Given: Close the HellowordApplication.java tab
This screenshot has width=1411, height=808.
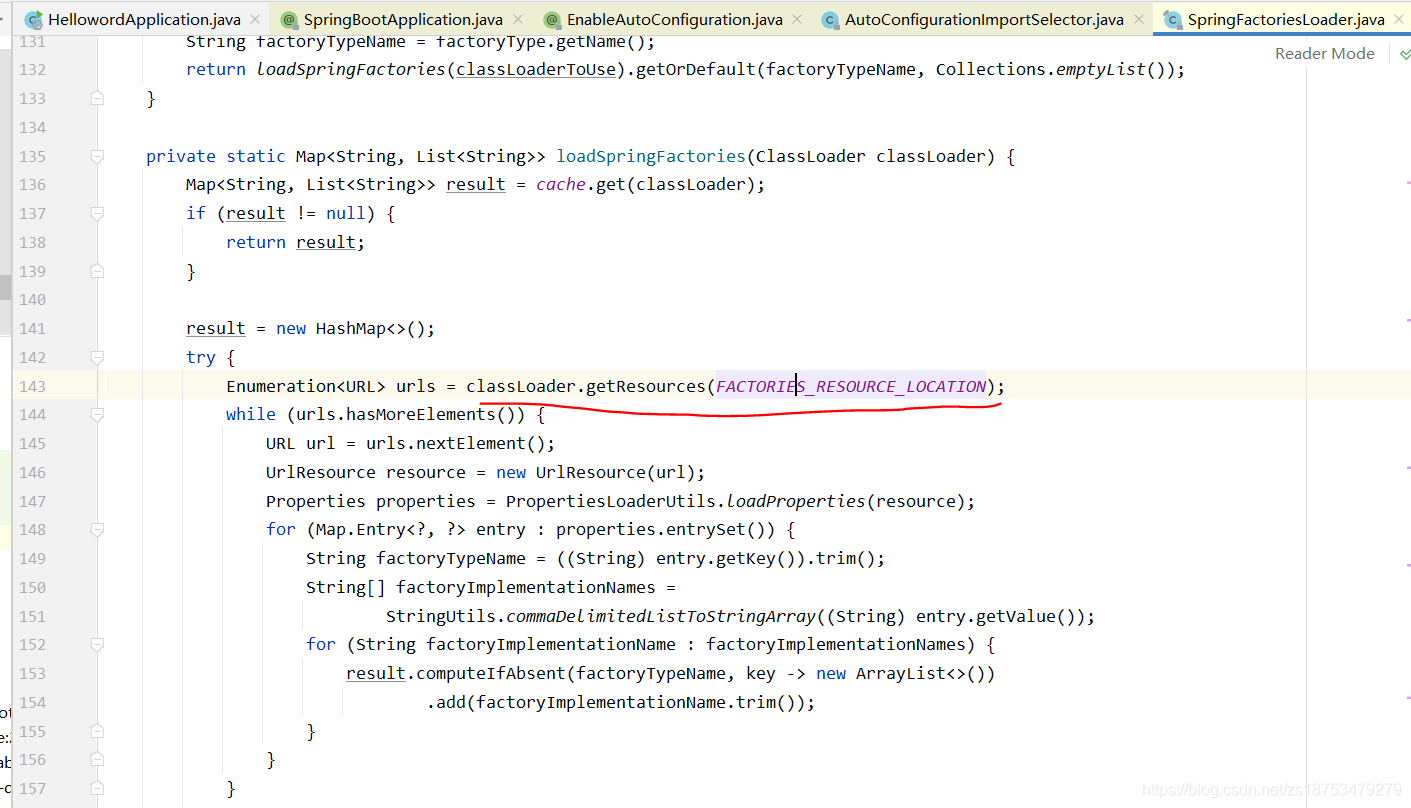Looking at the screenshot, I should 255,19.
